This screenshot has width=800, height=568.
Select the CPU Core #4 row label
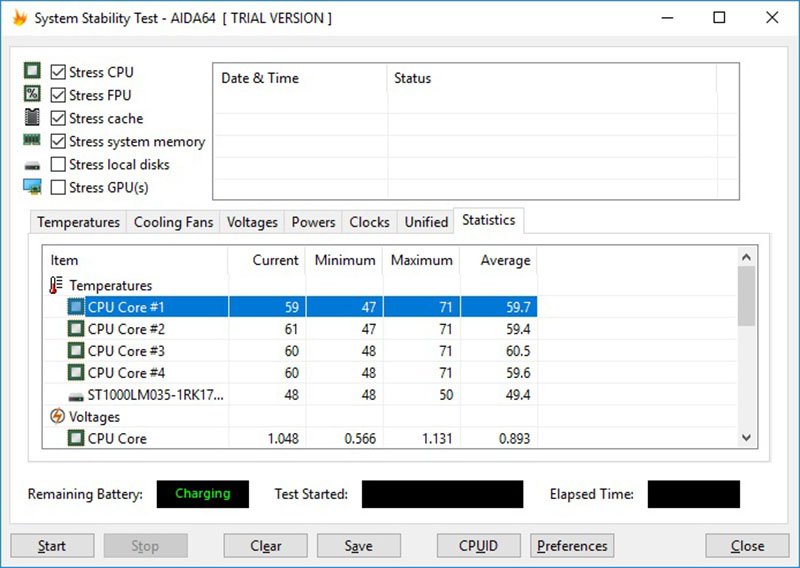pyautogui.click(x=126, y=373)
